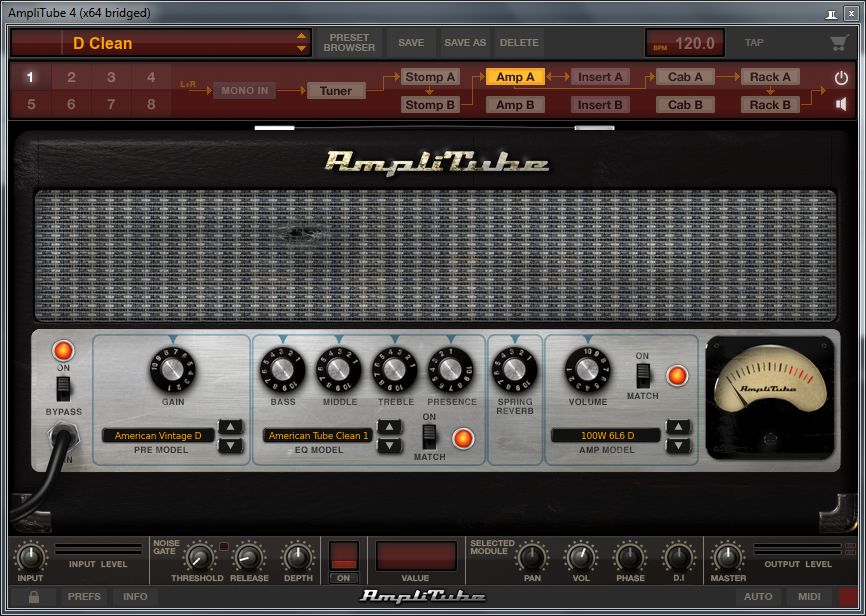Click the Master output knob
Viewport: 866px width, 616px height.
tap(727, 557)
